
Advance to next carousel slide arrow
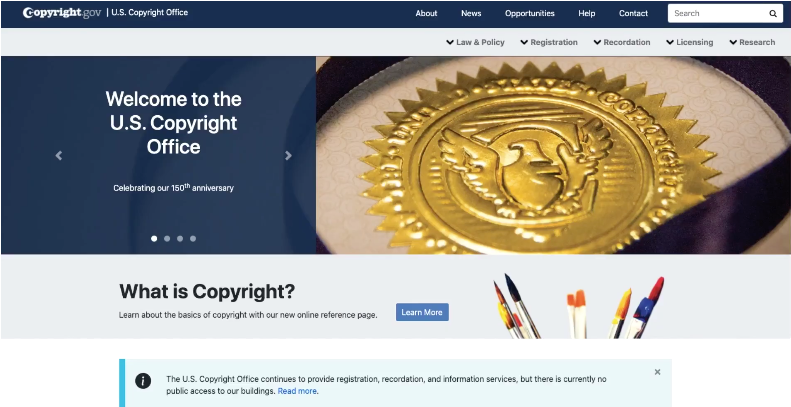(x=289, y=155)
